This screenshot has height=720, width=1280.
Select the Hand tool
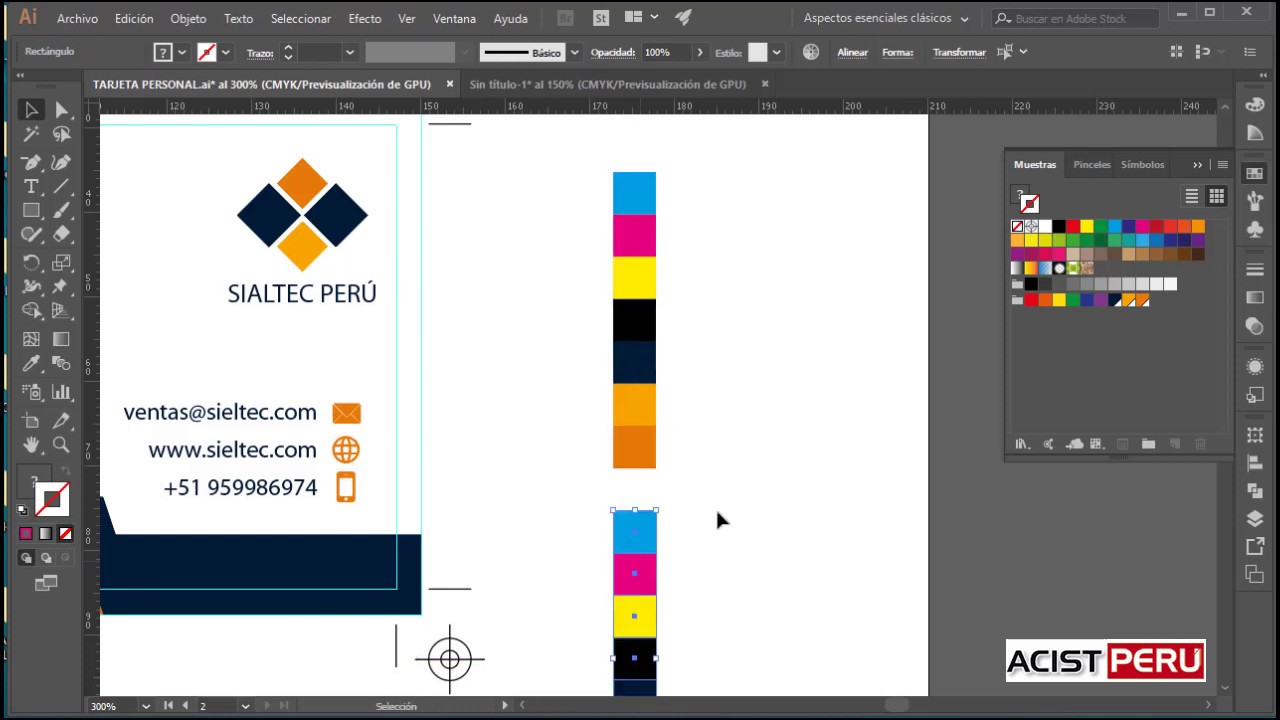click(31, 445)
